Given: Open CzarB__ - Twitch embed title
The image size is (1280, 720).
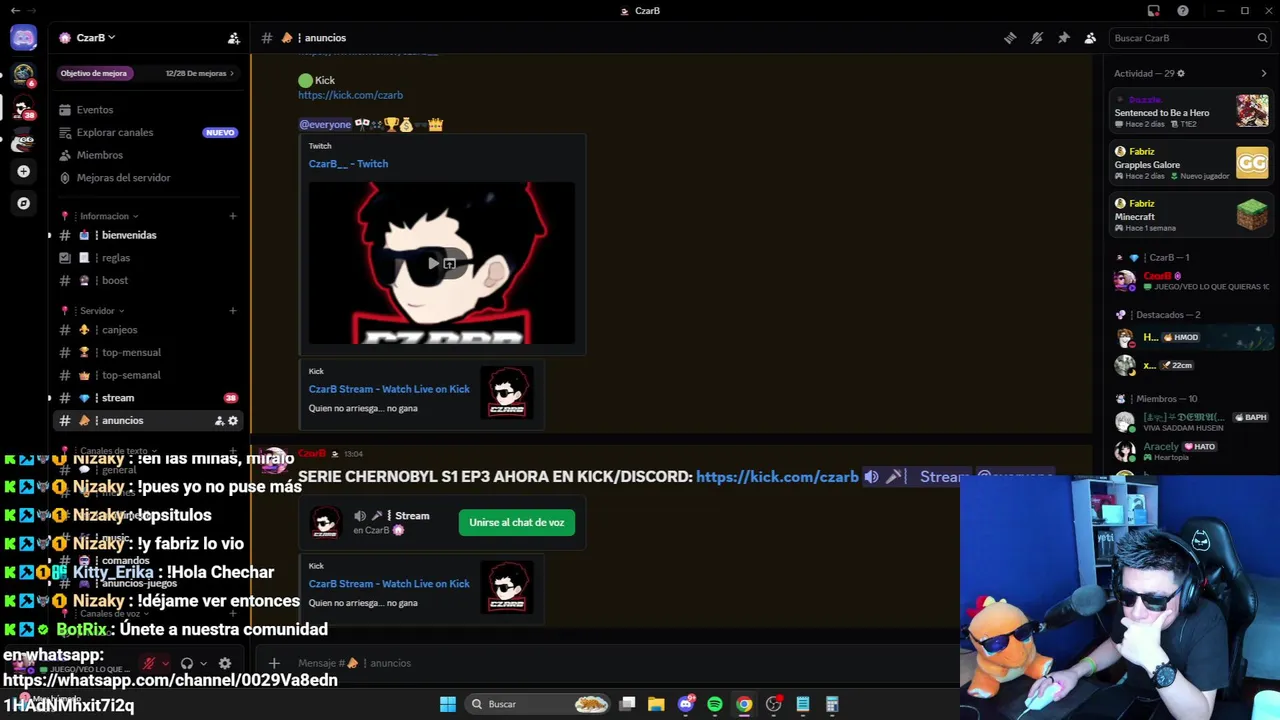Looking at the screenshot, I should [348, 164].
